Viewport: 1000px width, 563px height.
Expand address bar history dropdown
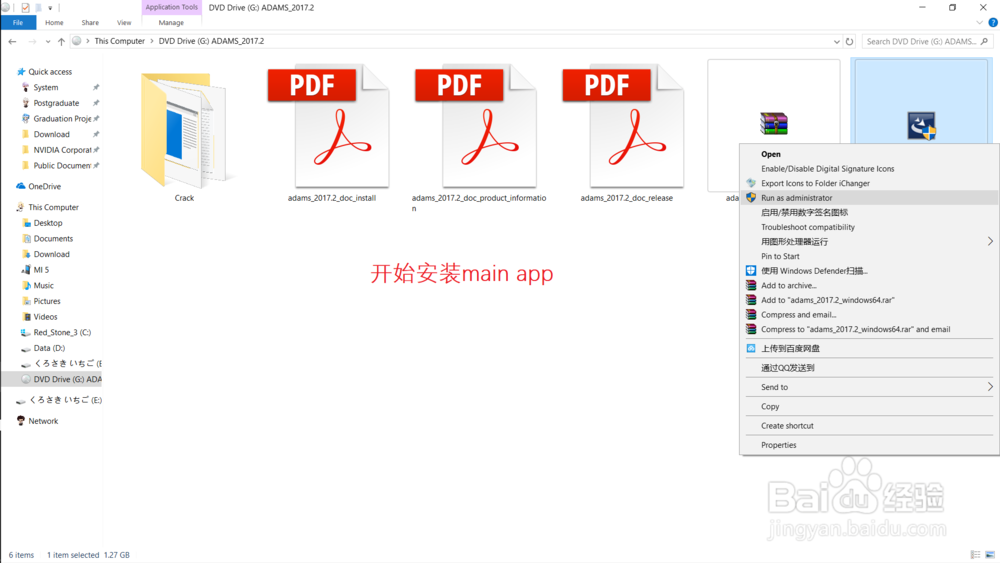[836, 41]
